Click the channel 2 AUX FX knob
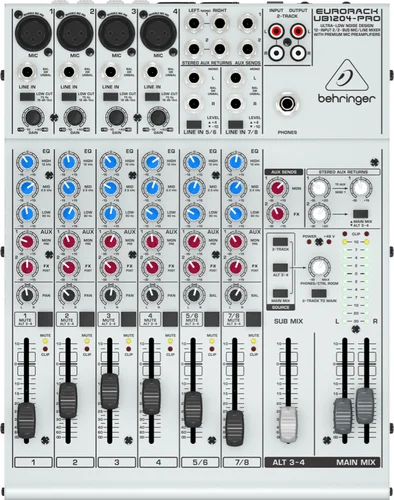394x500 pixels. click(x=69, y=267)
